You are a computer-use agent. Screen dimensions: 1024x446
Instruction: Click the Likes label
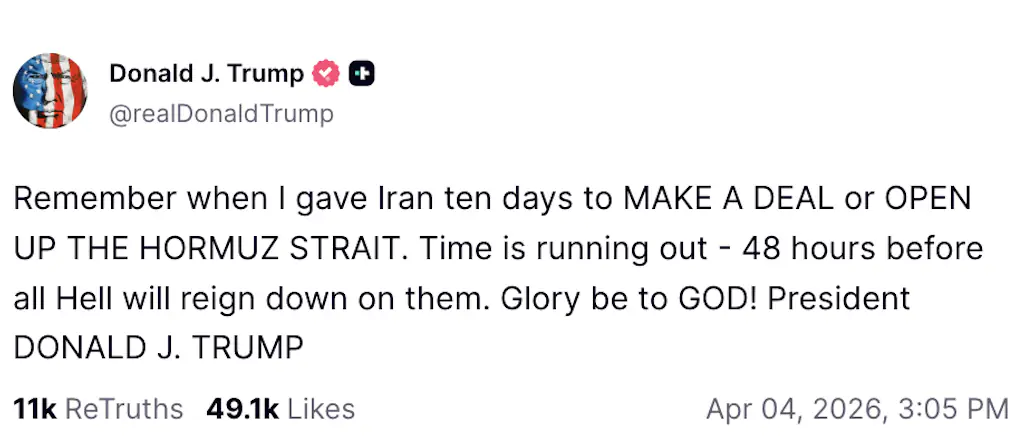[321, 409]
